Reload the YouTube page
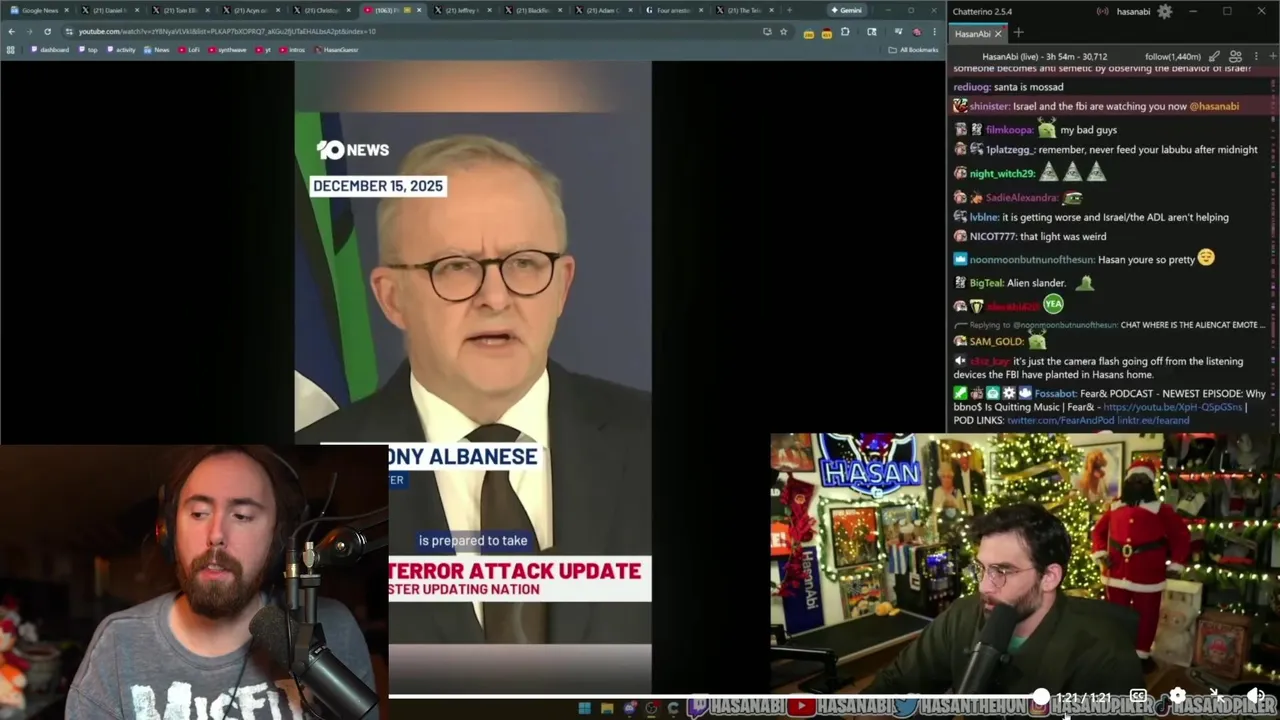Viewport: 1280px width, 720px height. [x=47, y=31]
